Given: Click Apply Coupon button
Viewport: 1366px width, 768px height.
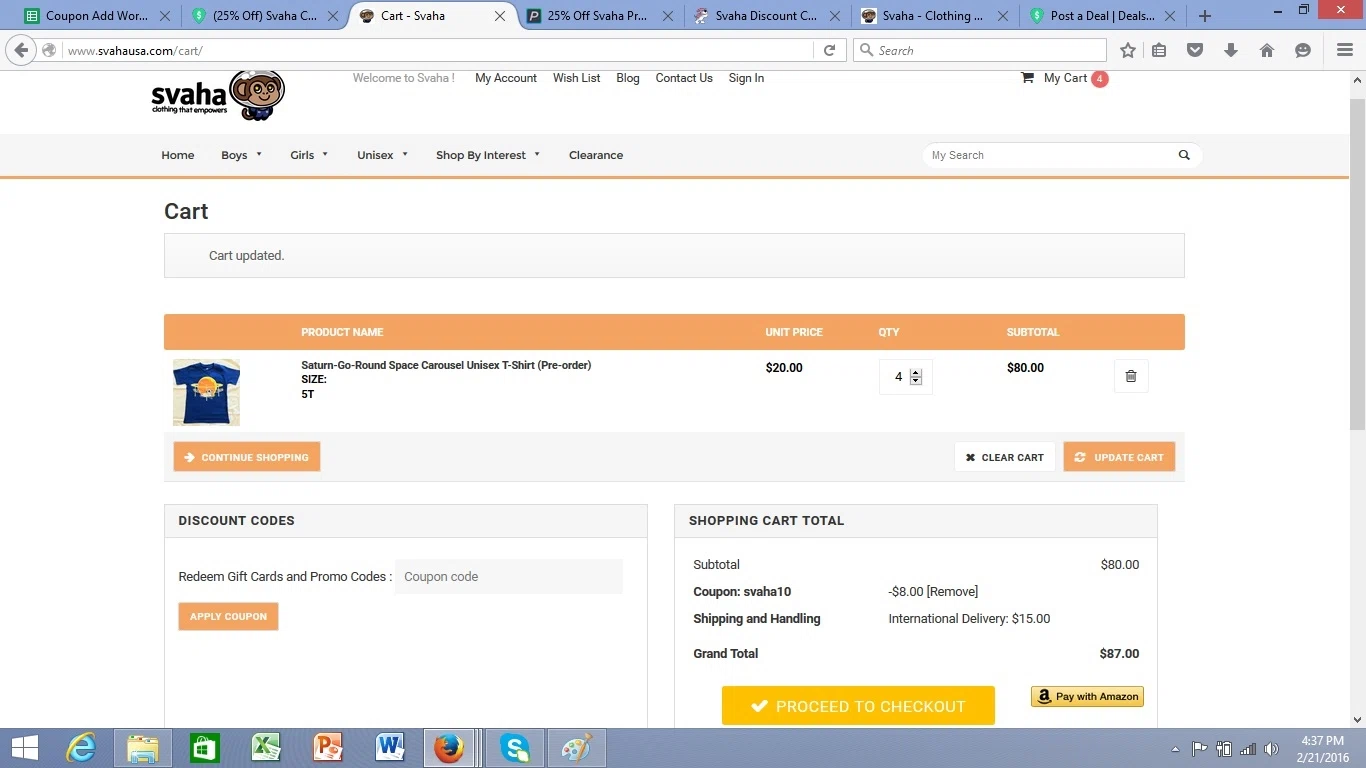Looking at the screenshot, I should click(228, 616).
